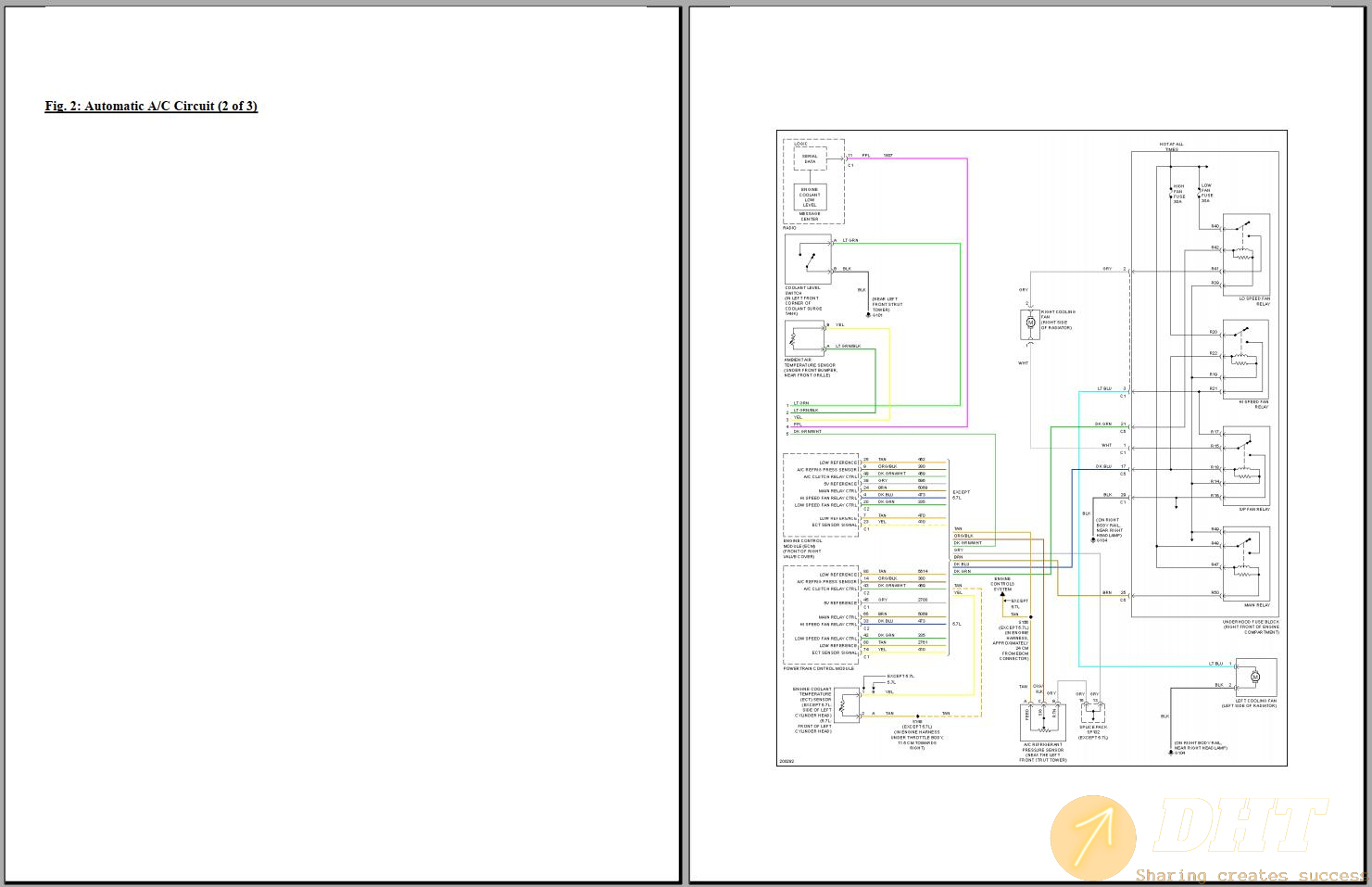This screenshot has width=1372, height=887.
Task: Select the 'RADIO' label under dashed box
Action: (x=789, y=228)
